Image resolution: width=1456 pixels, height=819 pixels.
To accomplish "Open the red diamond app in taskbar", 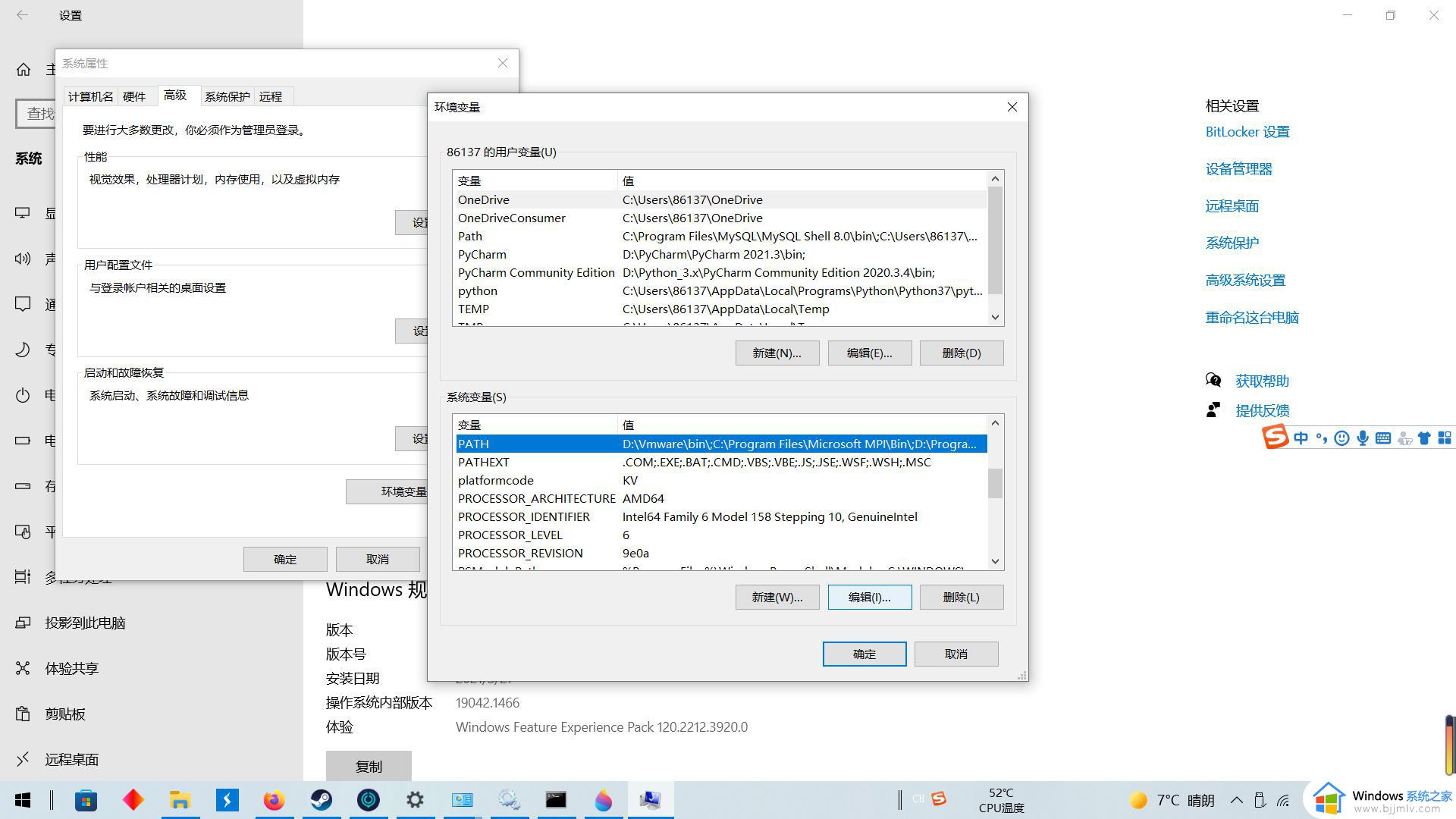I will tap(133, 800).
